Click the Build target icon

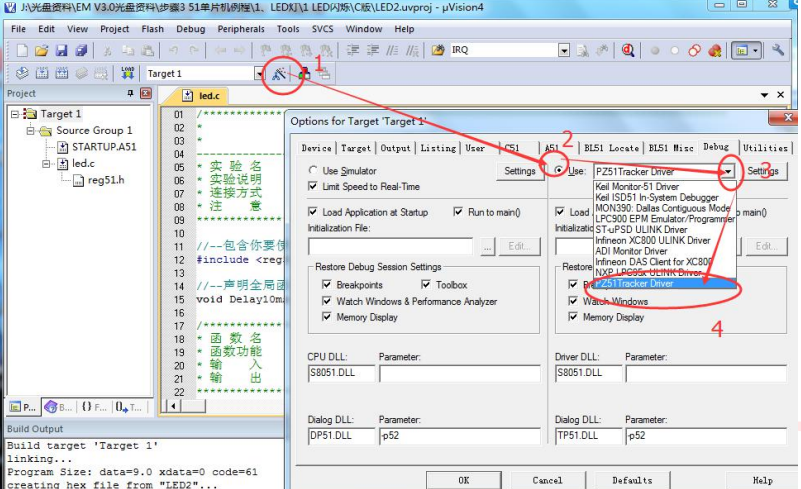[x=42, y=73]
